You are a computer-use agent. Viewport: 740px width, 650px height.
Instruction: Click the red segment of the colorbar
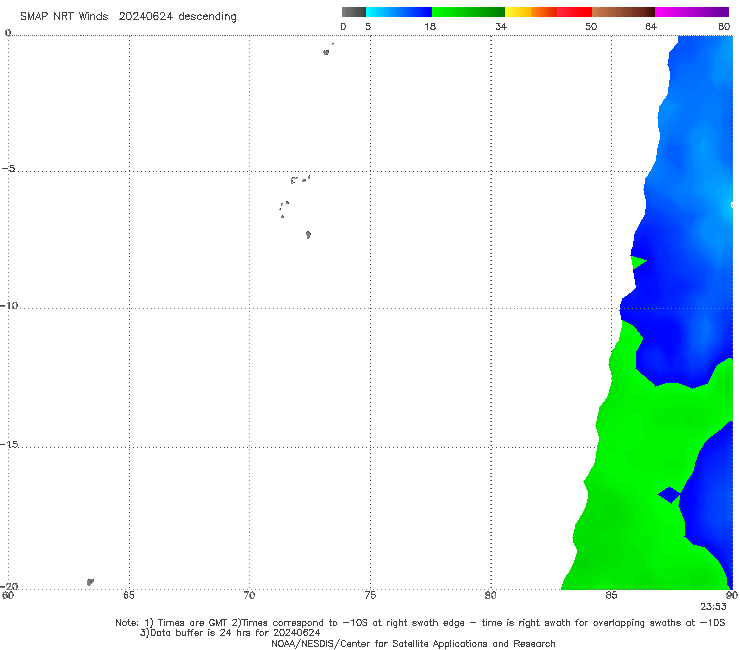tap(574, 12)
